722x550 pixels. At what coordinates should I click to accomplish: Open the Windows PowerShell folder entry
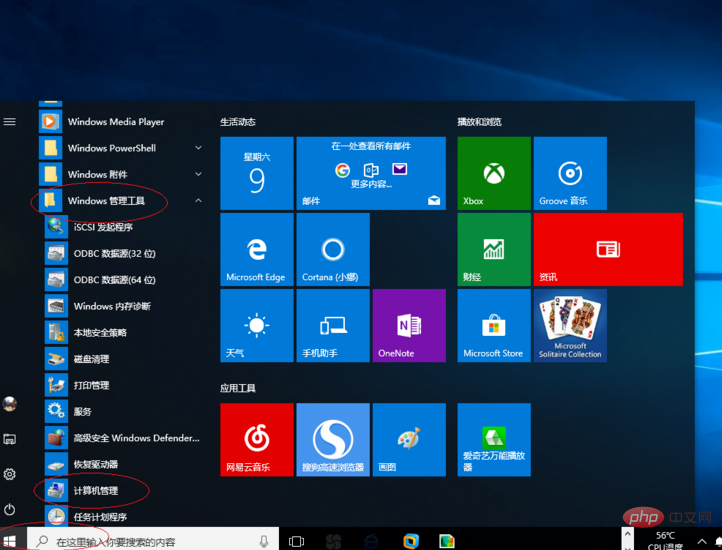(120, 148)
